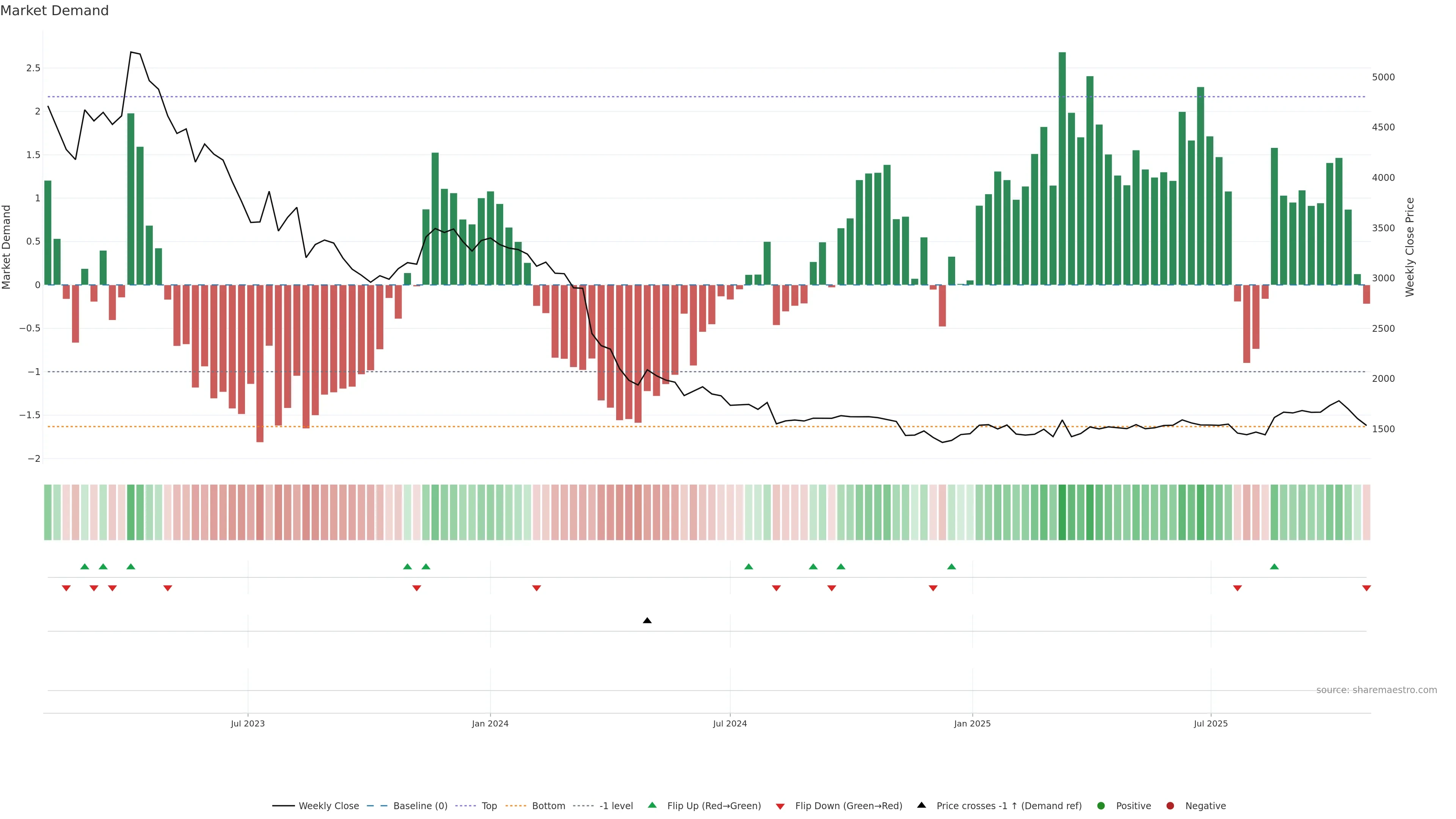Select the Jul 2023 x-axis label
Image resolution: width=1456 pixels, height=819 pixels.
point(248,723)
